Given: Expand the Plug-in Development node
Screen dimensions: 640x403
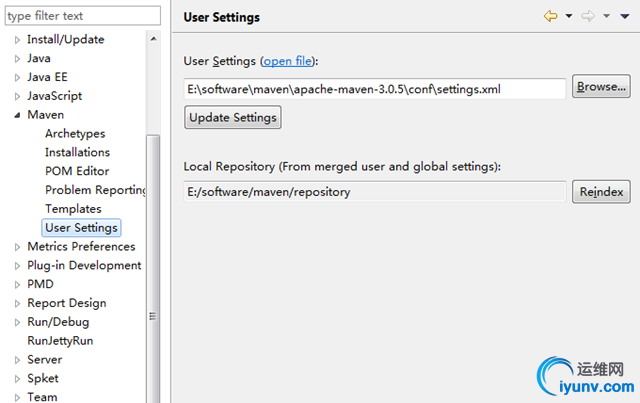Looking at the screenshot, I should coord(17,266).
